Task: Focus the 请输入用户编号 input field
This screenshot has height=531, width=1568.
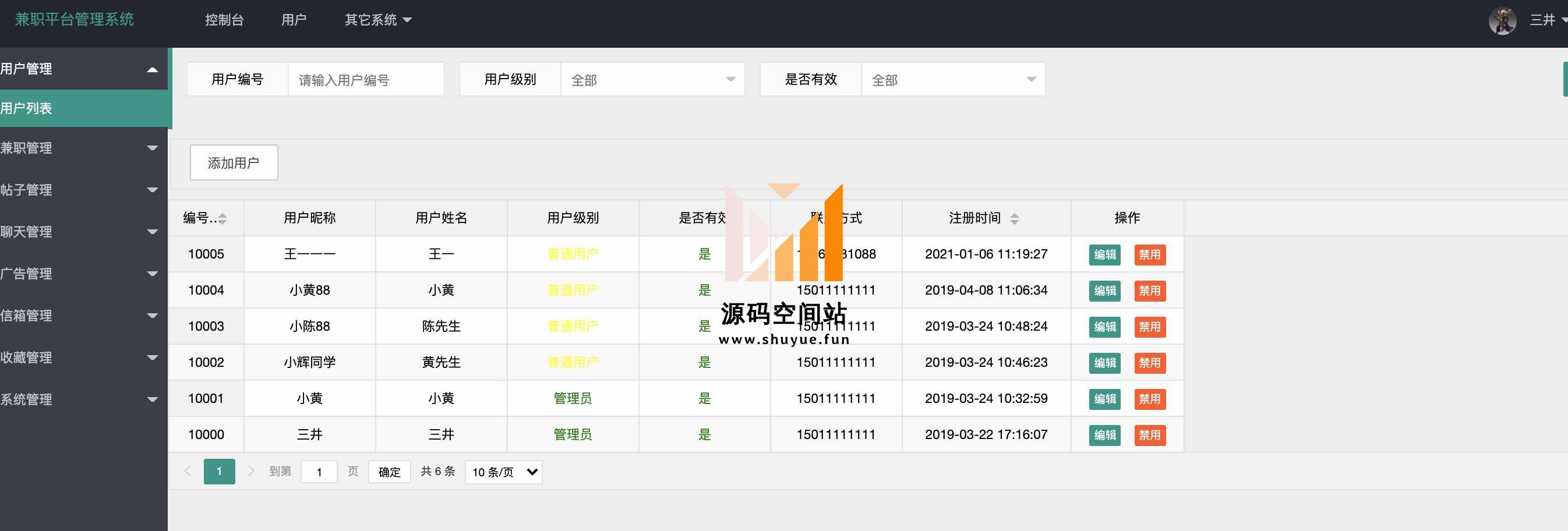Action: click(366, 80)
